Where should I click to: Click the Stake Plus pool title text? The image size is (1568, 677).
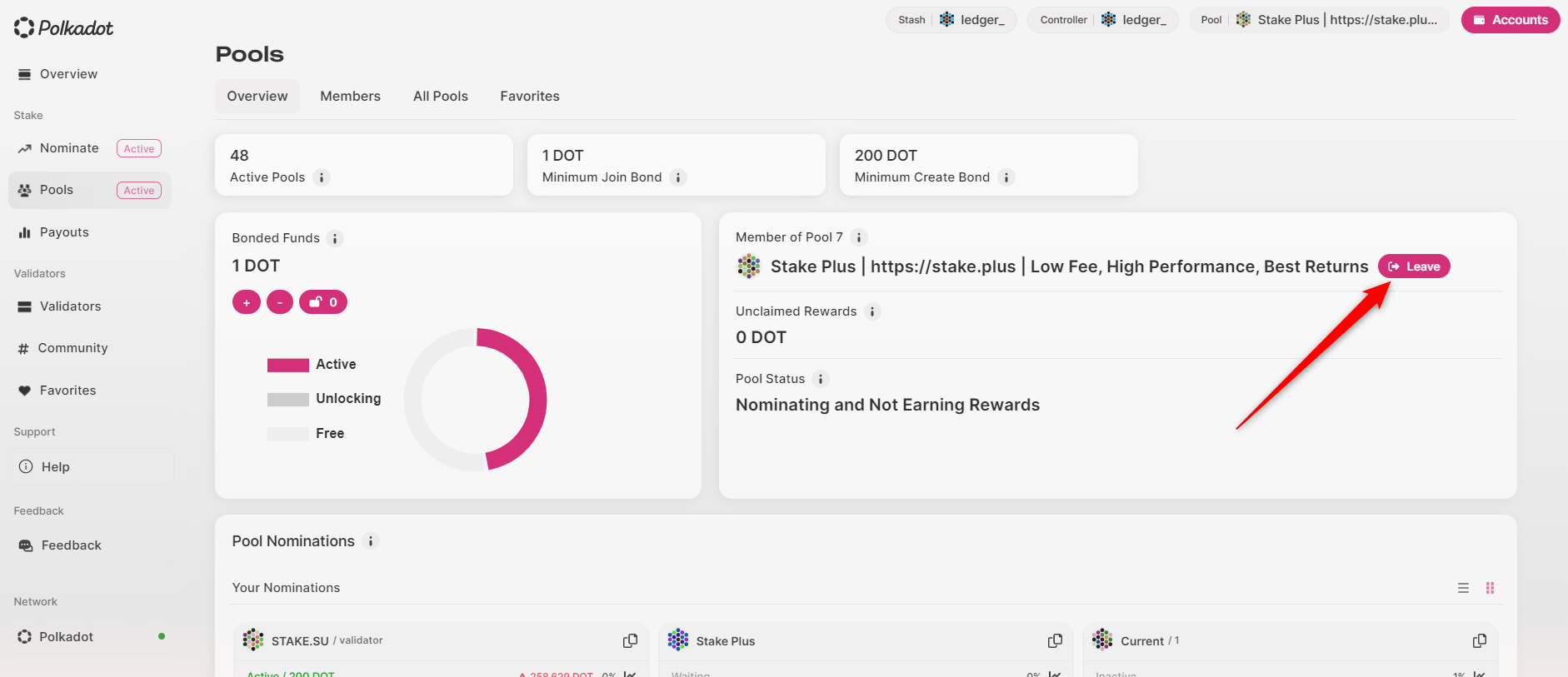[x=1070, y=266]
